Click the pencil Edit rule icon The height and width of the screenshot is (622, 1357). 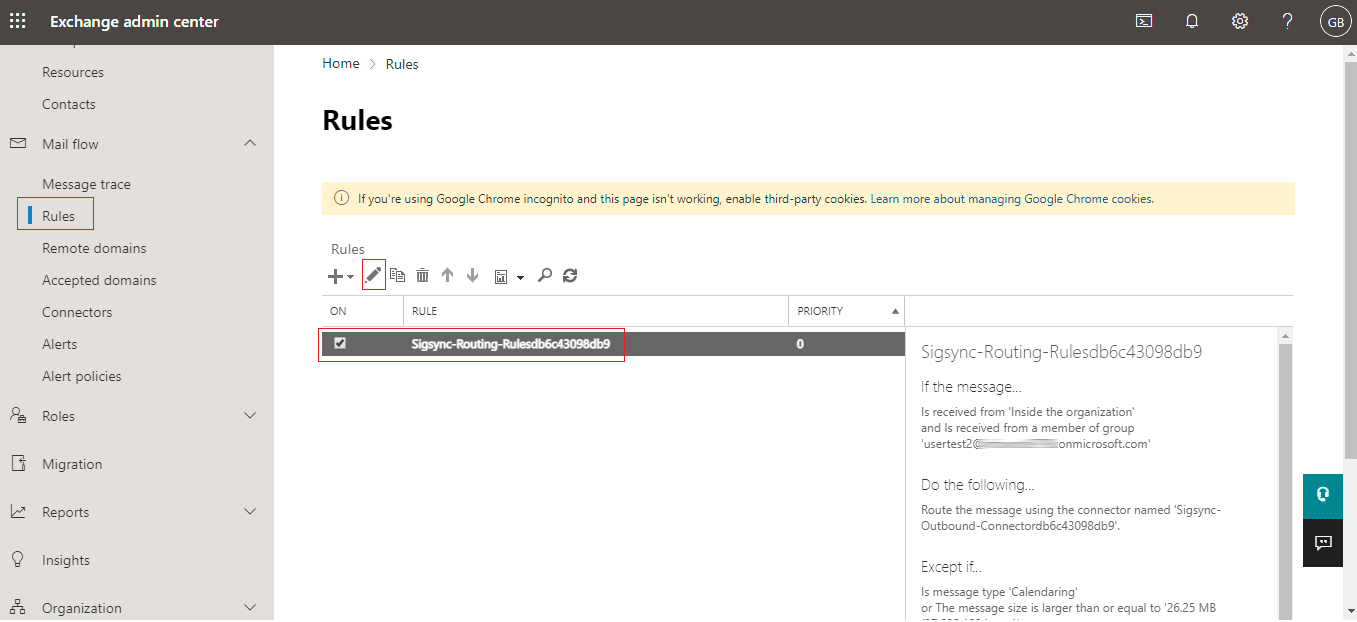coord(373,275)
